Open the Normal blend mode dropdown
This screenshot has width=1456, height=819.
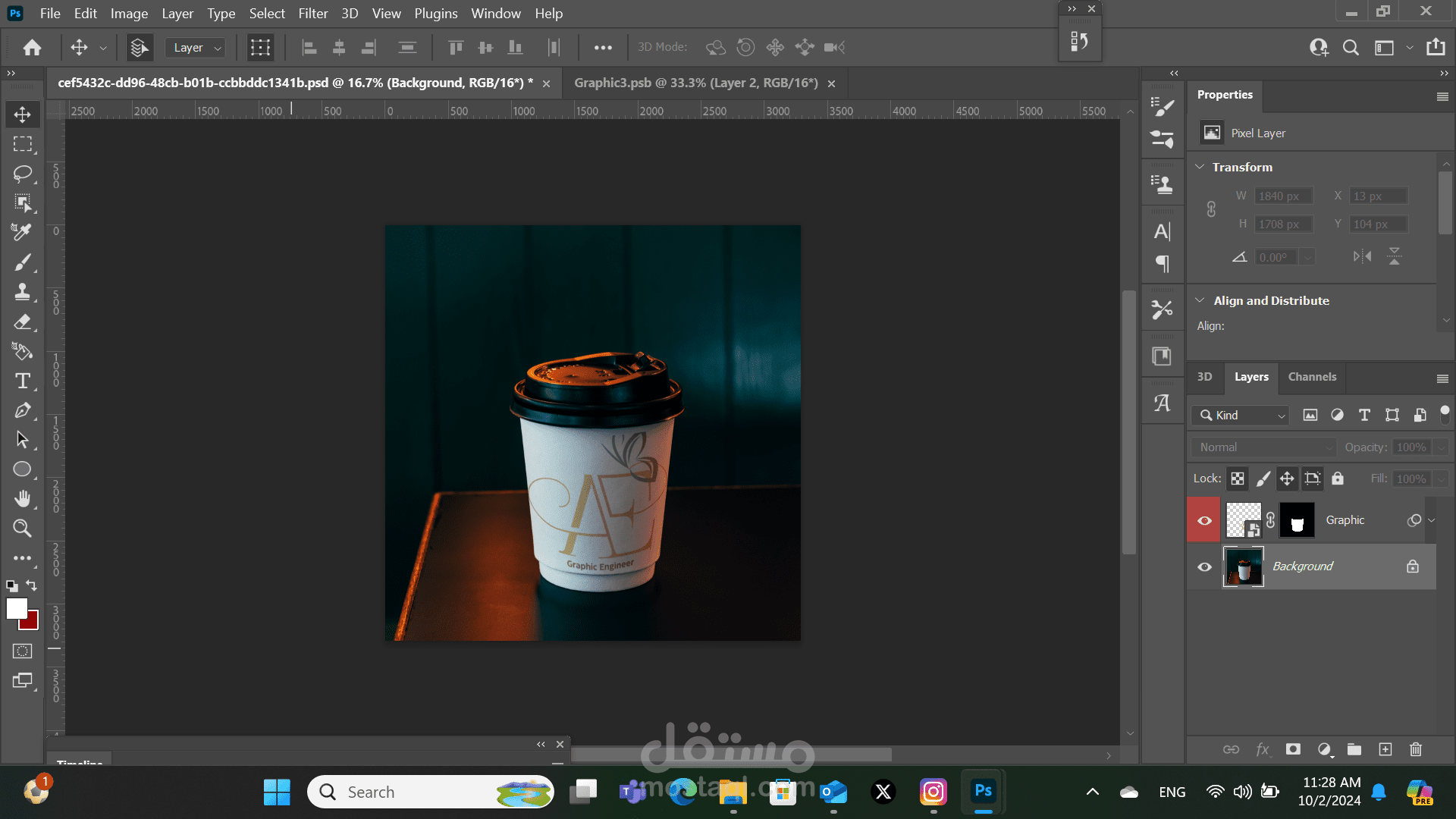1263,447
